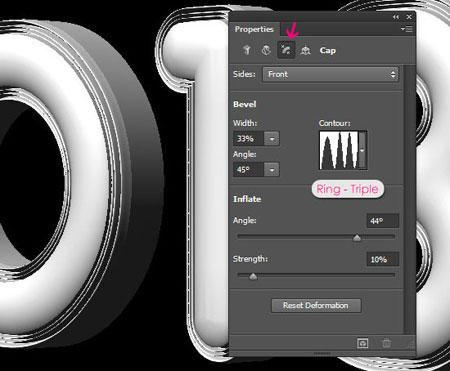Click the Bevel Width 33% field
Viewport: 450px width, 371px height.
coord(249,139)
